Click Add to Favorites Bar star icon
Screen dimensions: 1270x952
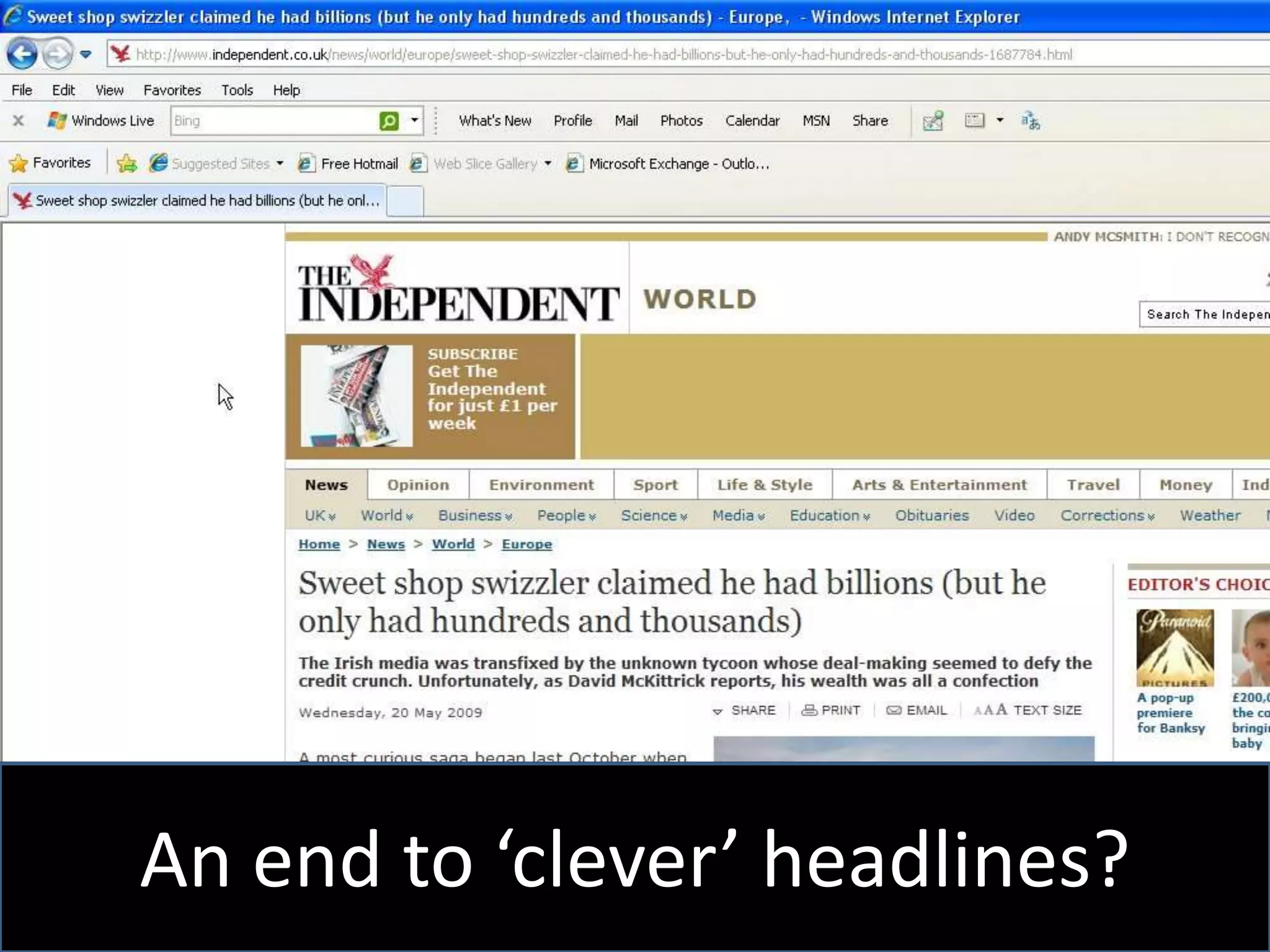pyautogui.click(x=127, y=163)
